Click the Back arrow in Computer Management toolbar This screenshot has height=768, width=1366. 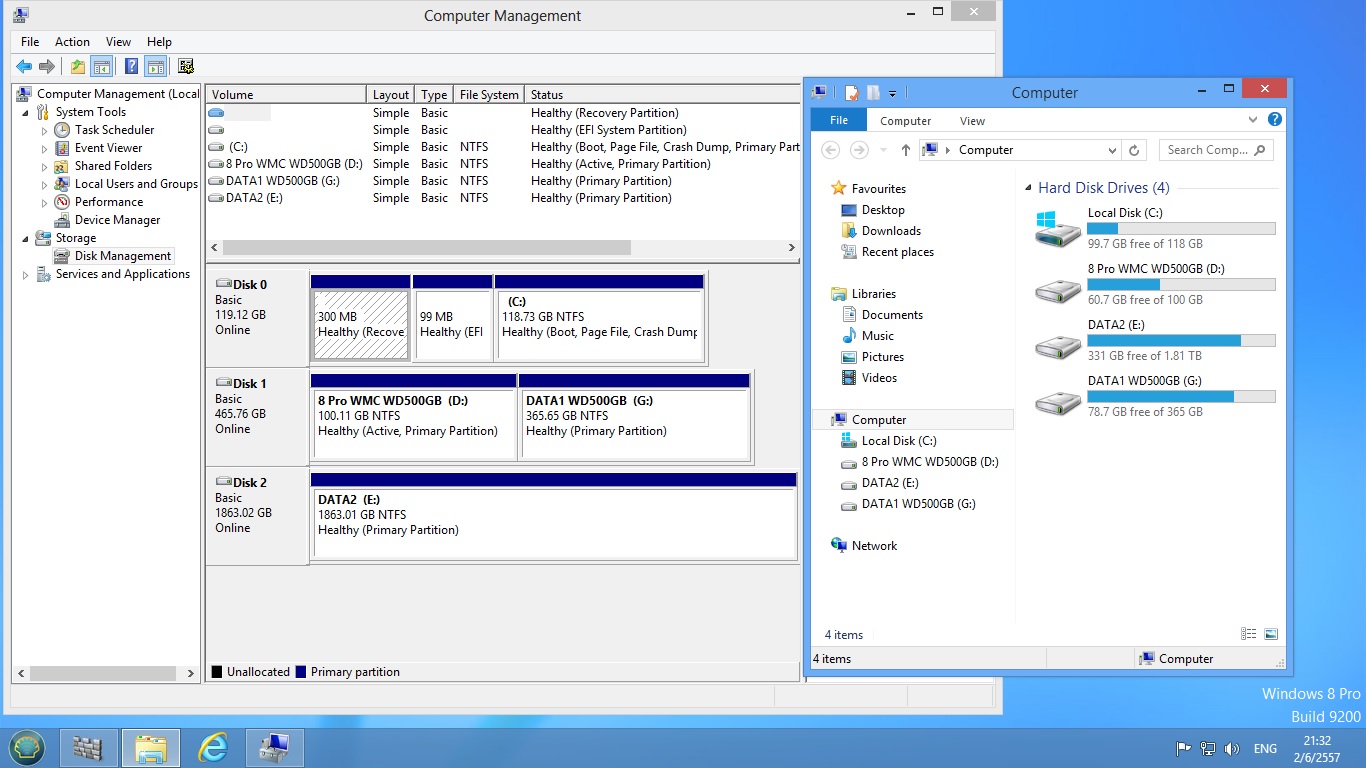(24, 67)
